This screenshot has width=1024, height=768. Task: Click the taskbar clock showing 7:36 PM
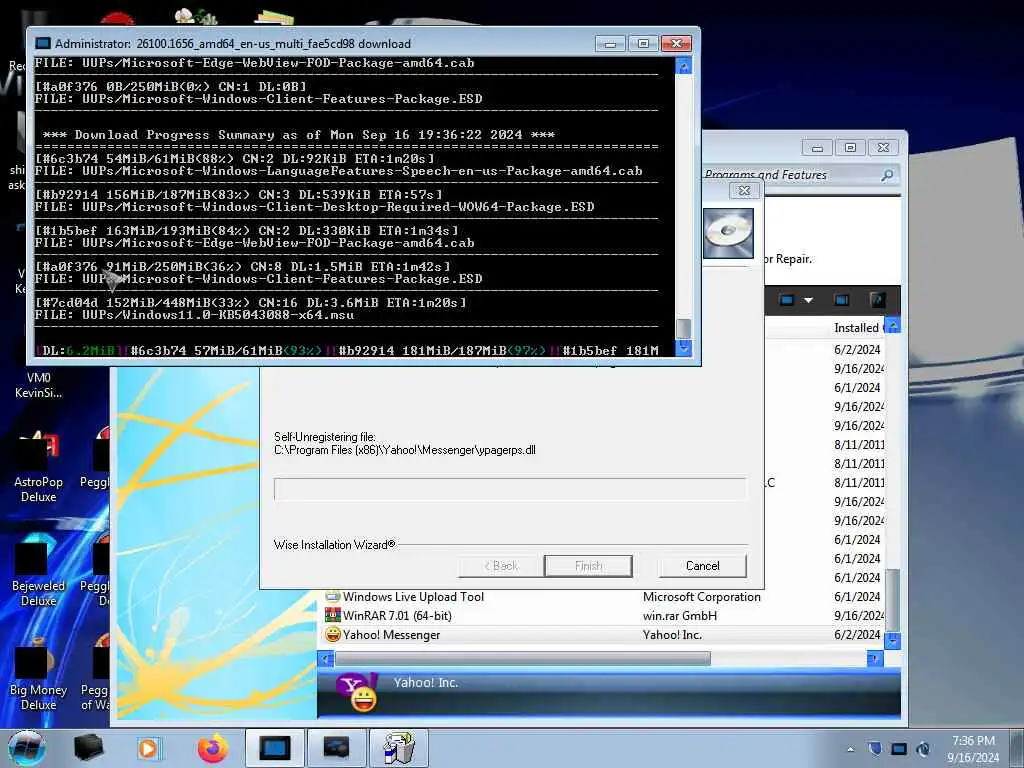(x=973, y=749)
